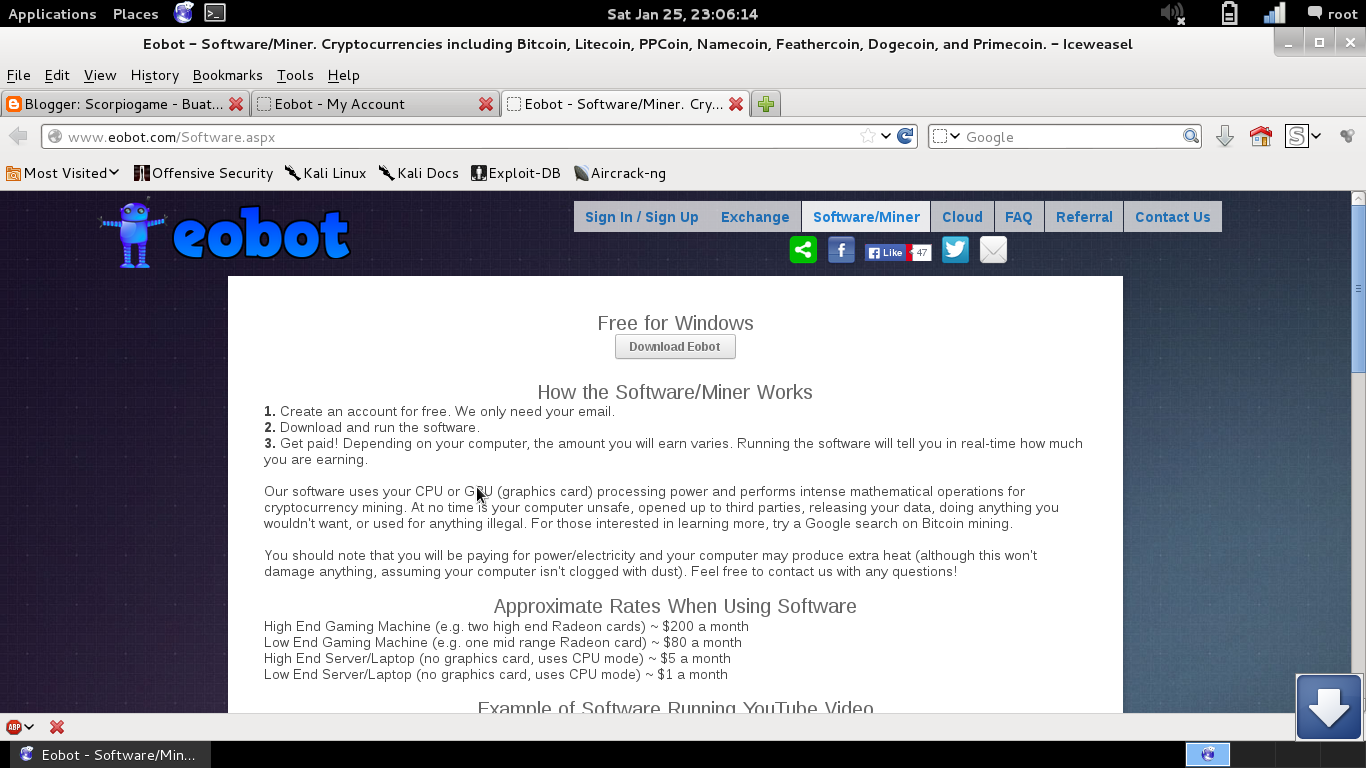
Task: Click the green share icon
Action: coord(803,250)
